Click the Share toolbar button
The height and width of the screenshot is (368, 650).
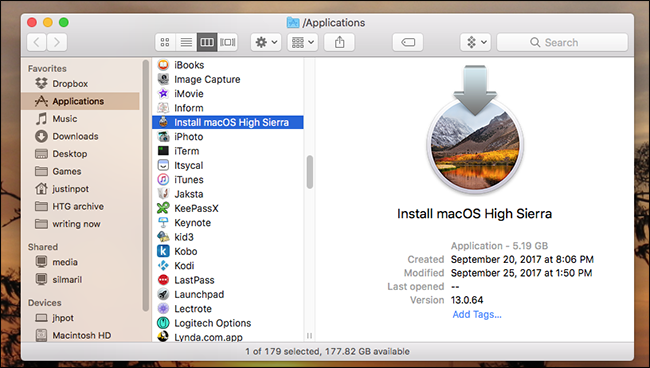pos(340,42)
